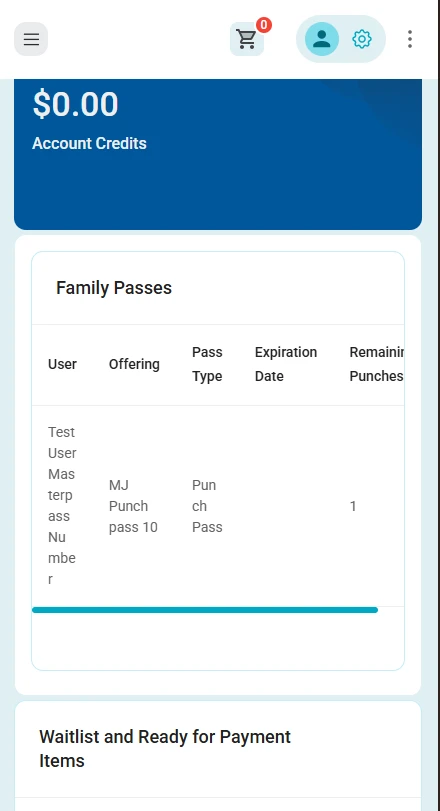Click the red cart item count badge
Screen dimensions: 440x811
pyautogui.click(x=264, y=25)
